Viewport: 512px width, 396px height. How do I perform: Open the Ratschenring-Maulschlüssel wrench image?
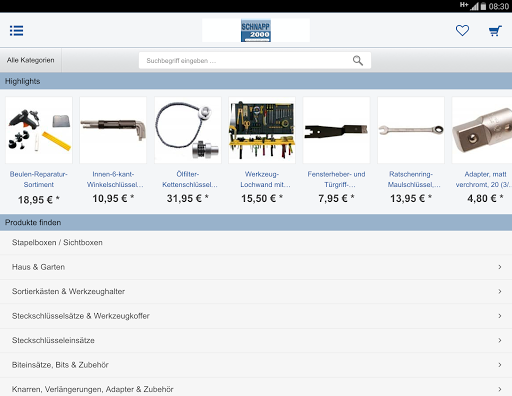pyautogui.click(x=411, y=130)
